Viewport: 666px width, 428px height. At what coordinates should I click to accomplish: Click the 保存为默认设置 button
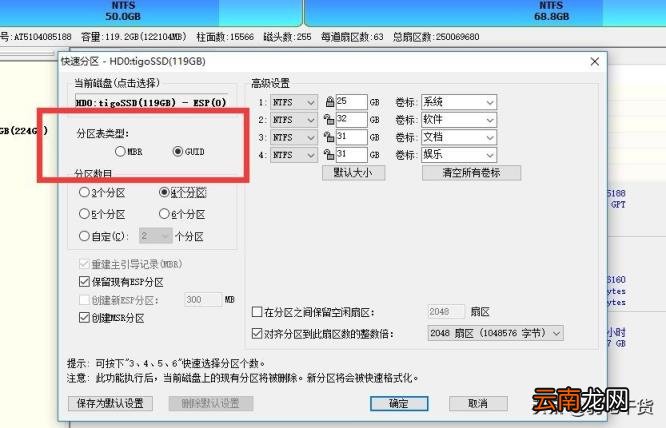point(110,403)
